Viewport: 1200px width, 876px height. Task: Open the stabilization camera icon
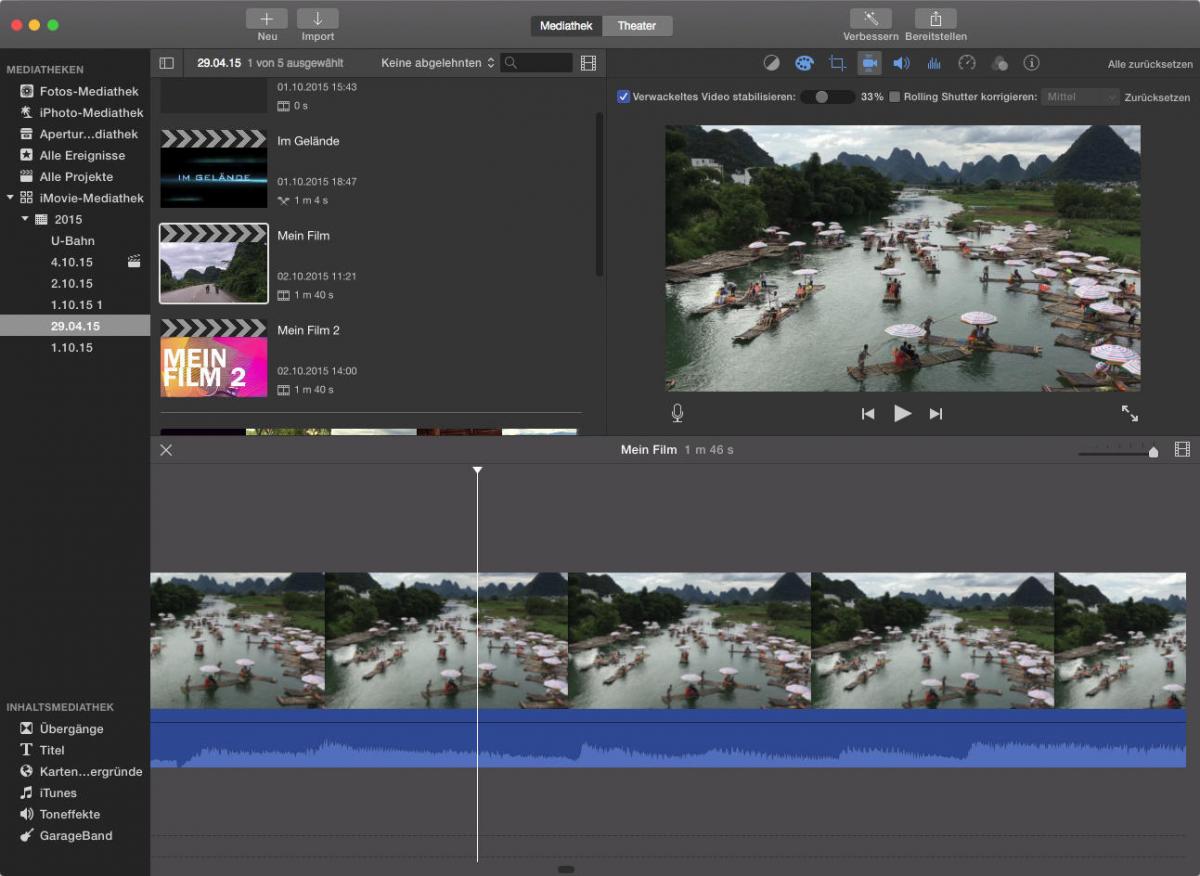point(869,63)
